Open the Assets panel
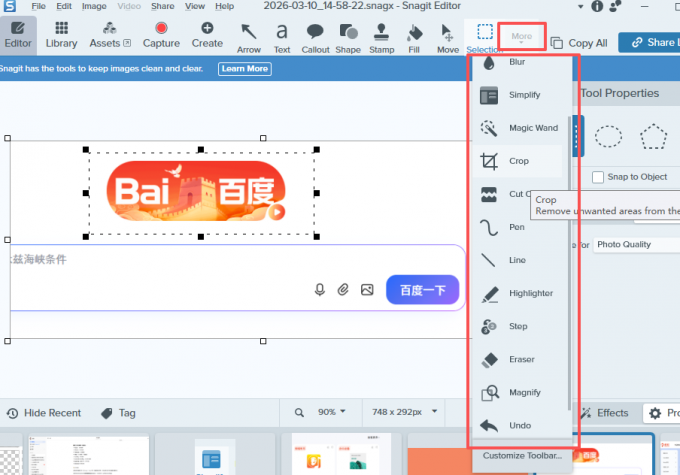The image size is (680, 475). click(x=110, y=36)
